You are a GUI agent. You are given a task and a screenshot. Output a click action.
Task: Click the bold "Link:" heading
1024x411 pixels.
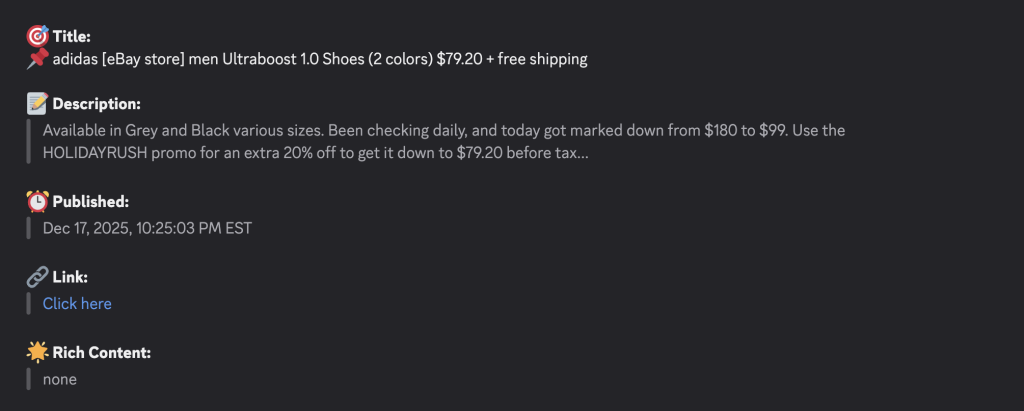[x=71, y=277]
